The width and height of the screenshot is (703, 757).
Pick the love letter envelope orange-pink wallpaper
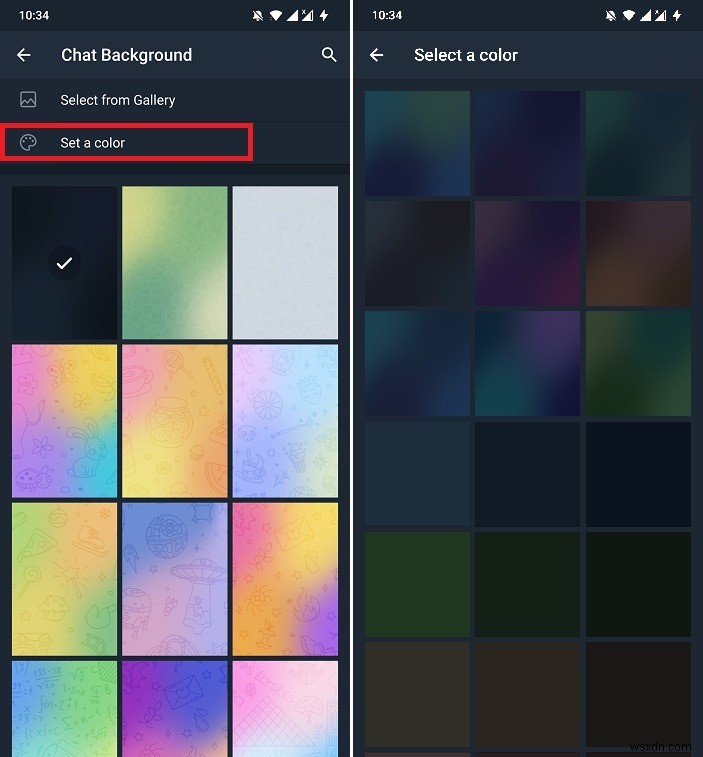(x=285, y=579)
